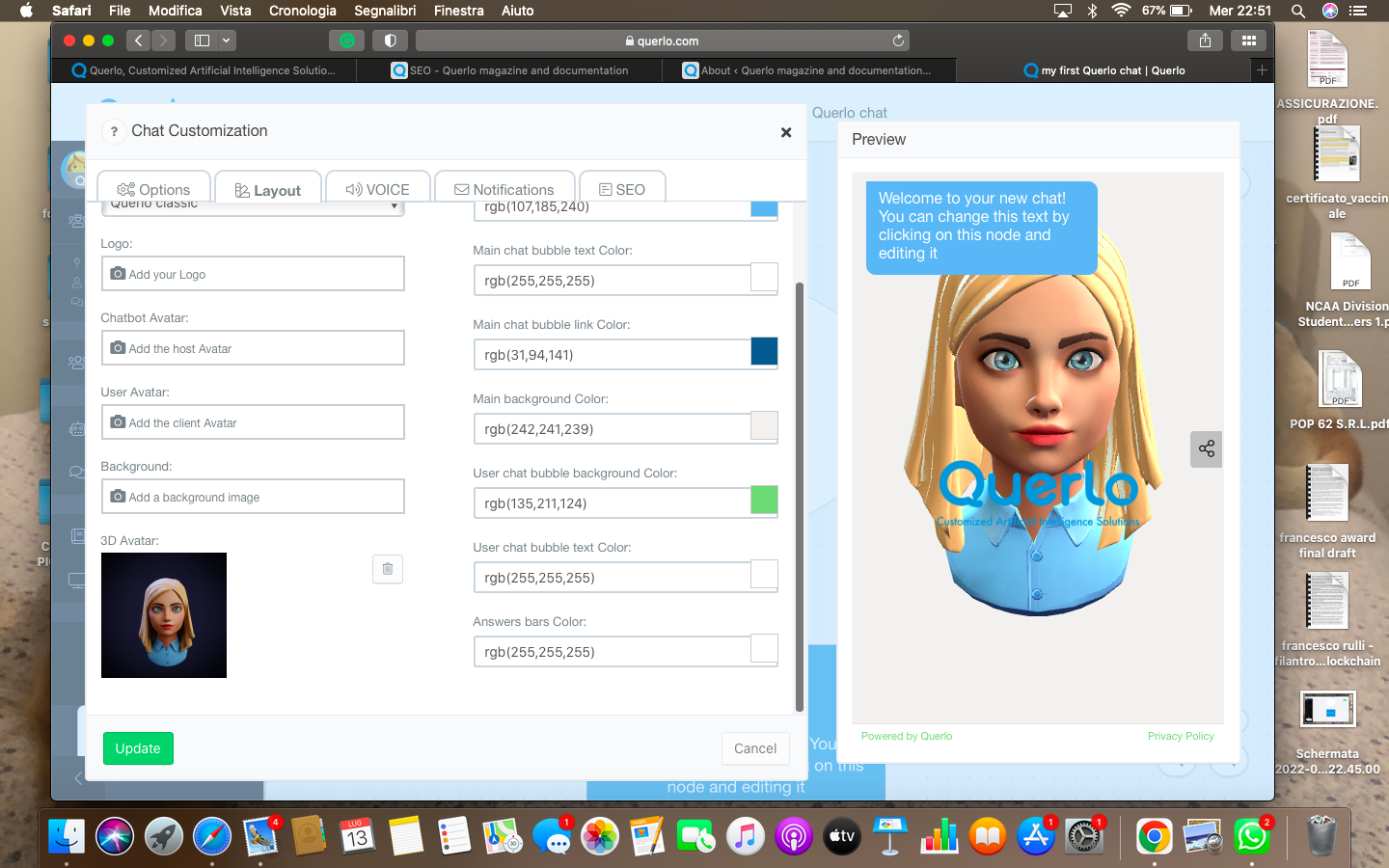Click the camera icon for the Chatbot Avatar

click(116, 347)
